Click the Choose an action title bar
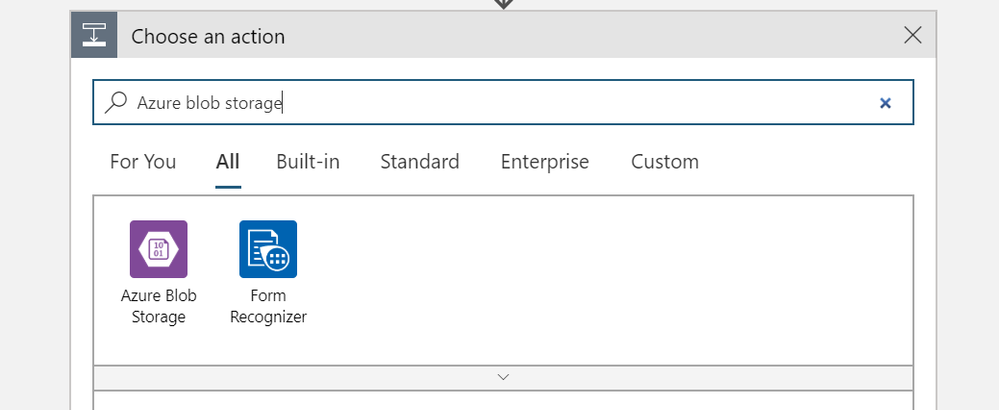This screenshot has height=410, width=999. coord(503,35)
